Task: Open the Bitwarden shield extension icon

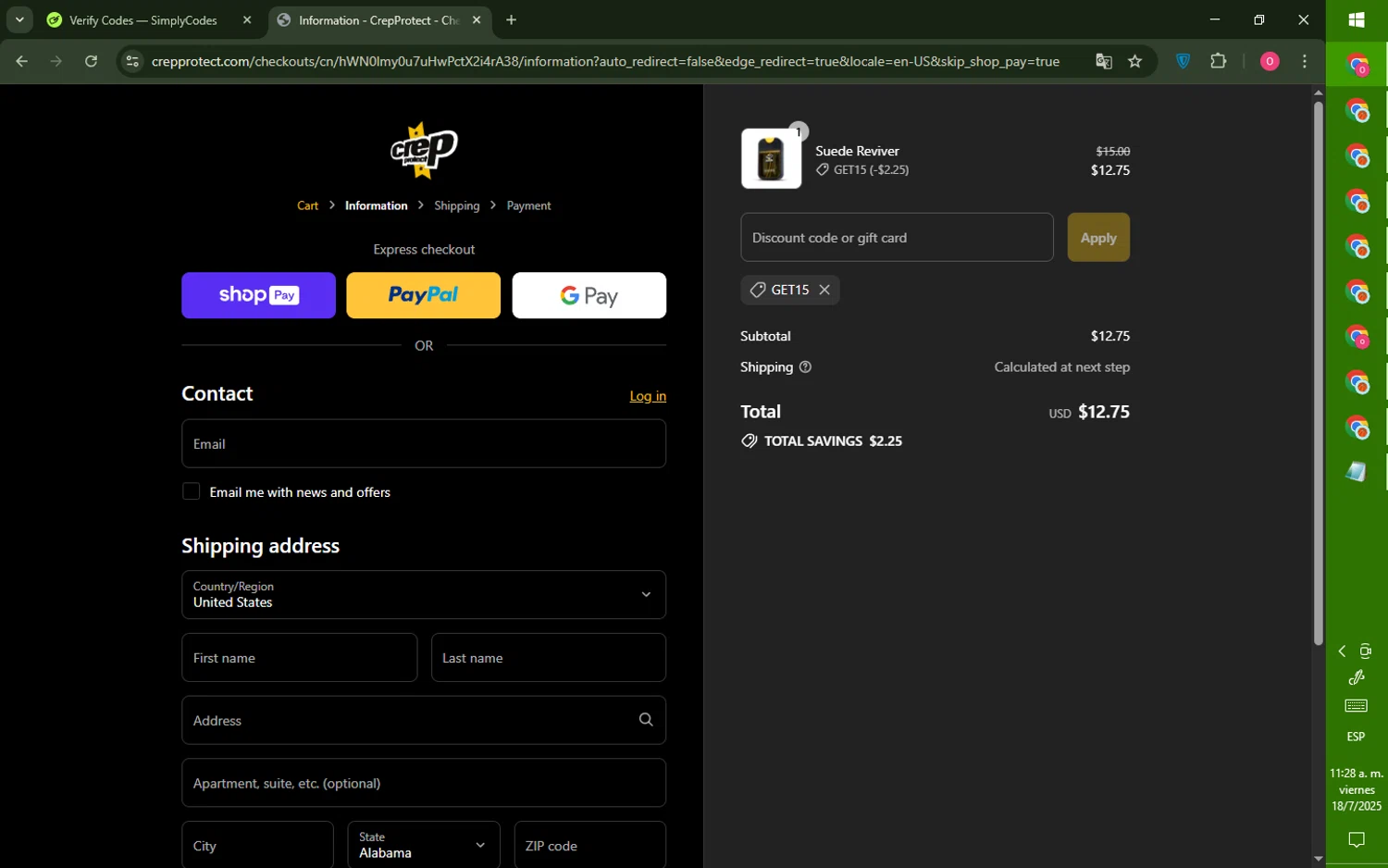Action: pyautogui.click(x=1183, y=61)
